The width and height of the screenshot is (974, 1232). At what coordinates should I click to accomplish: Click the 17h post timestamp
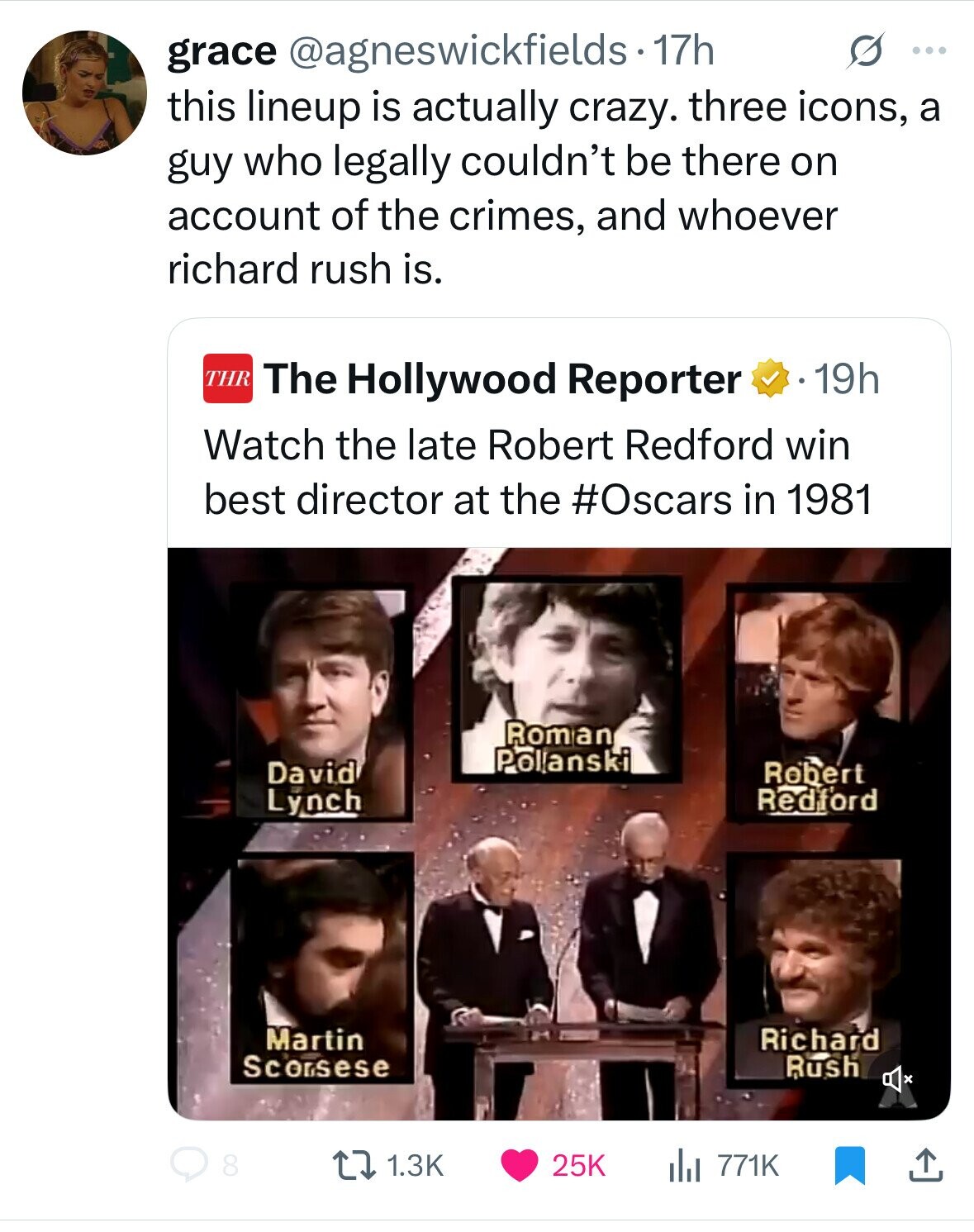684,51
